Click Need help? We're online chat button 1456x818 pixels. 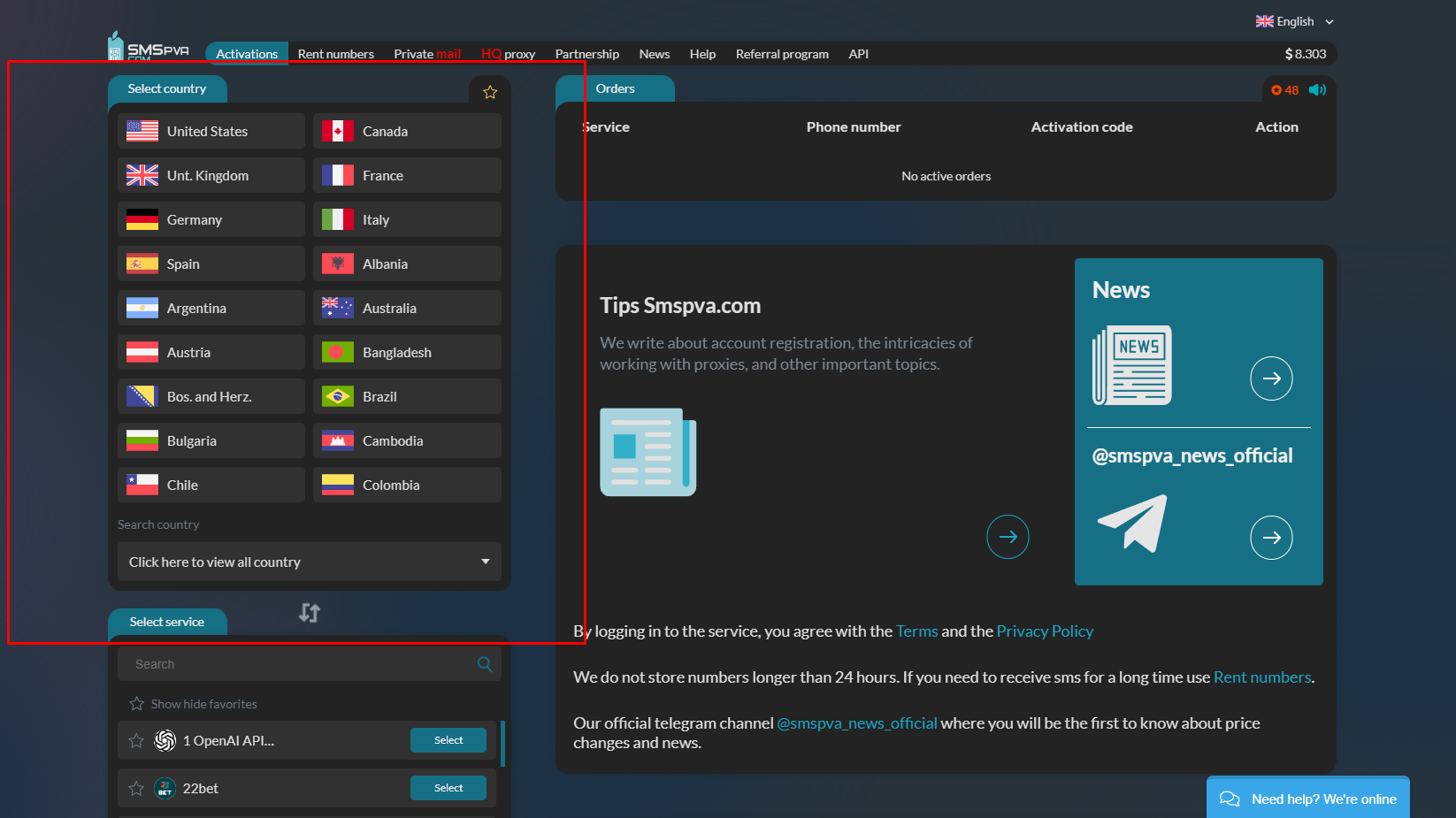pos(1308,799)
